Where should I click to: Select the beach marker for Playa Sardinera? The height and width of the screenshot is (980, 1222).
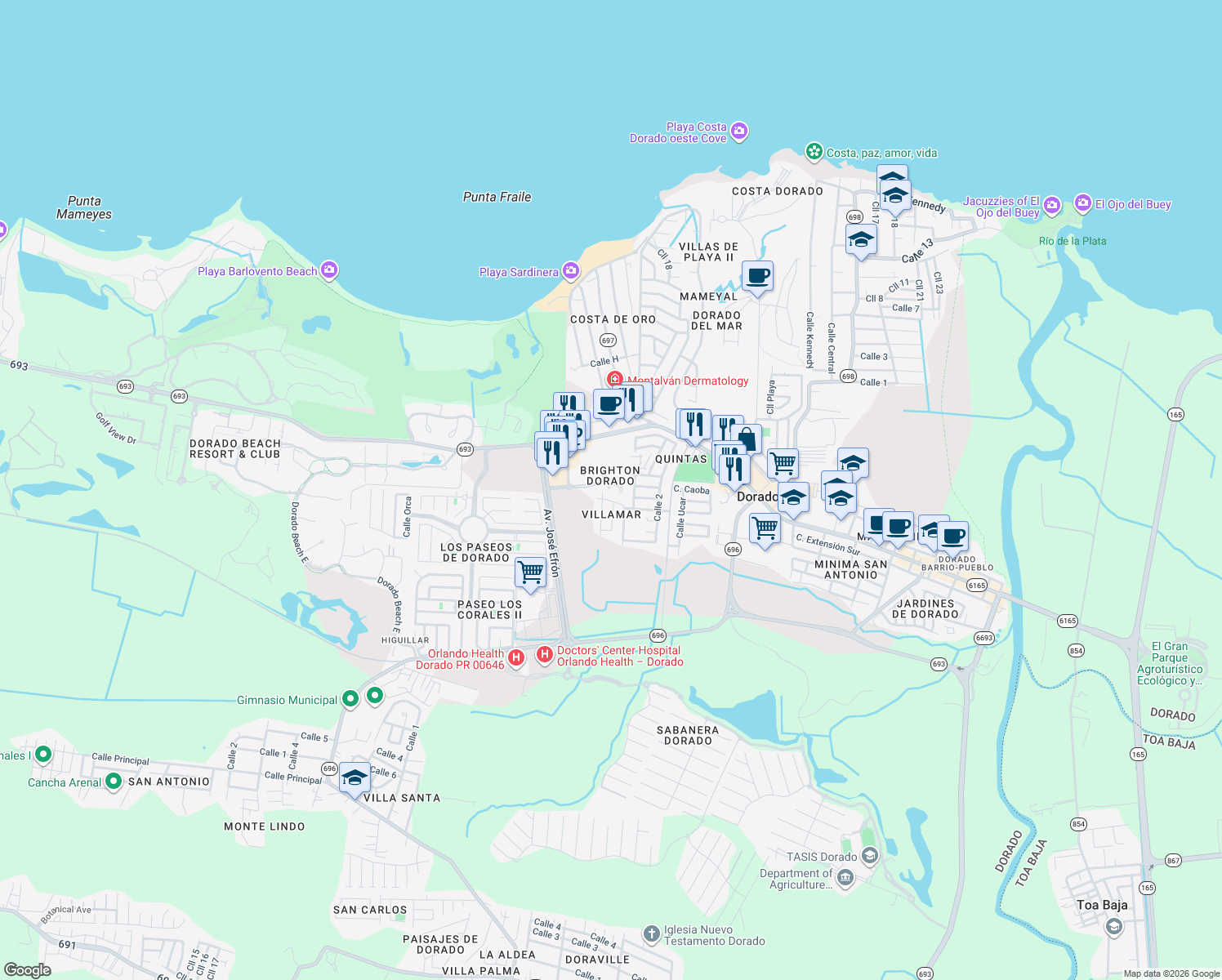tap(570, 270)
